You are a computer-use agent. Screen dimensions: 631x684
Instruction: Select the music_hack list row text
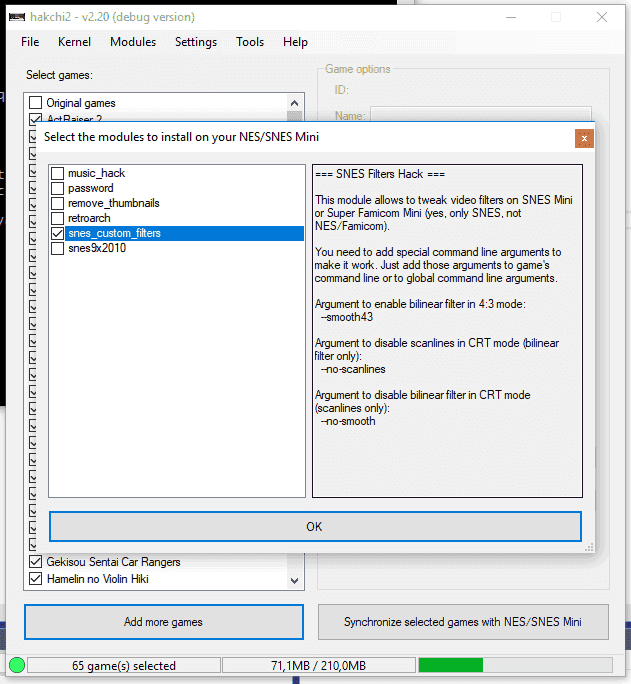96,173
